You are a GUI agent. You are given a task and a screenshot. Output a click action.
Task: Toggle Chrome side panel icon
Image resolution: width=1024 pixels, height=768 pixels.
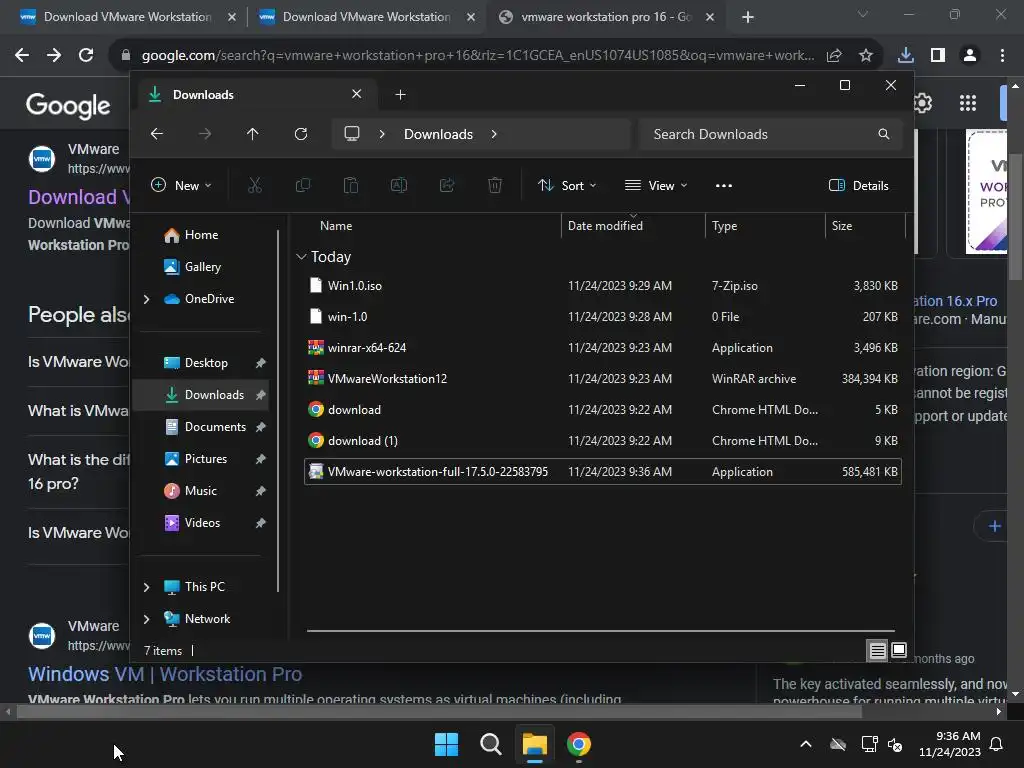coord(938,56)
